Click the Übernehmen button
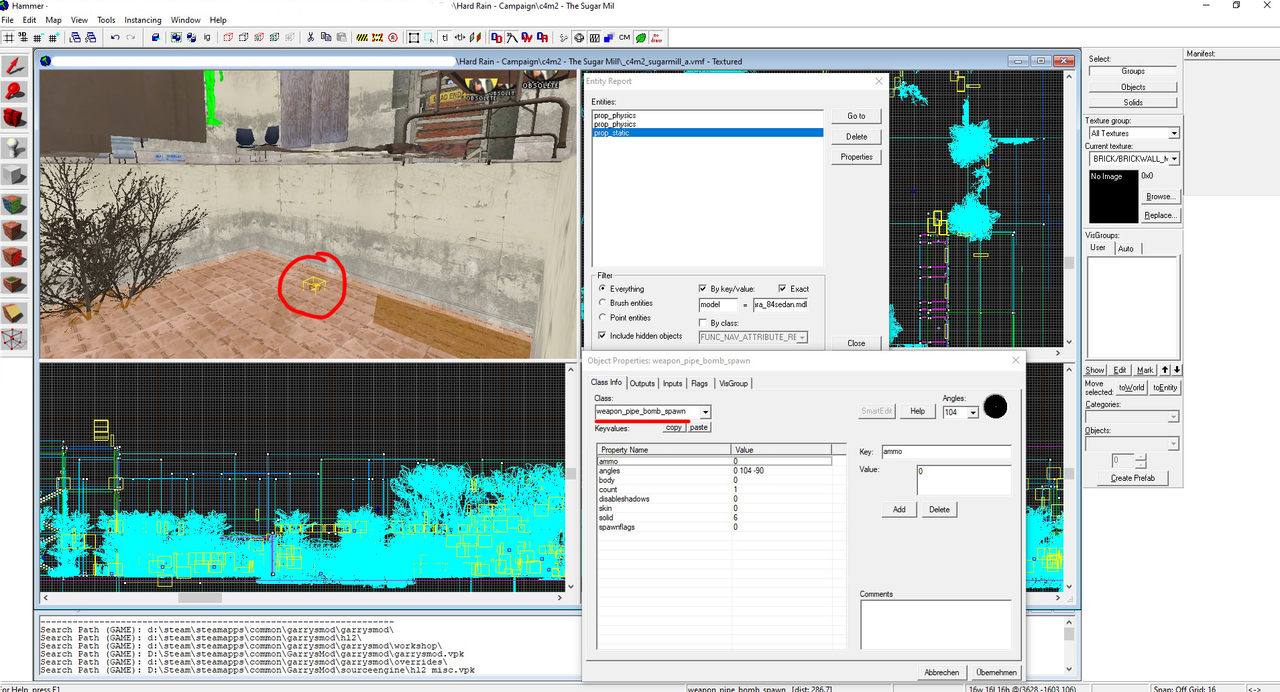The width and height of the screenshot is (1280, 692). click(x=996, y=673)
